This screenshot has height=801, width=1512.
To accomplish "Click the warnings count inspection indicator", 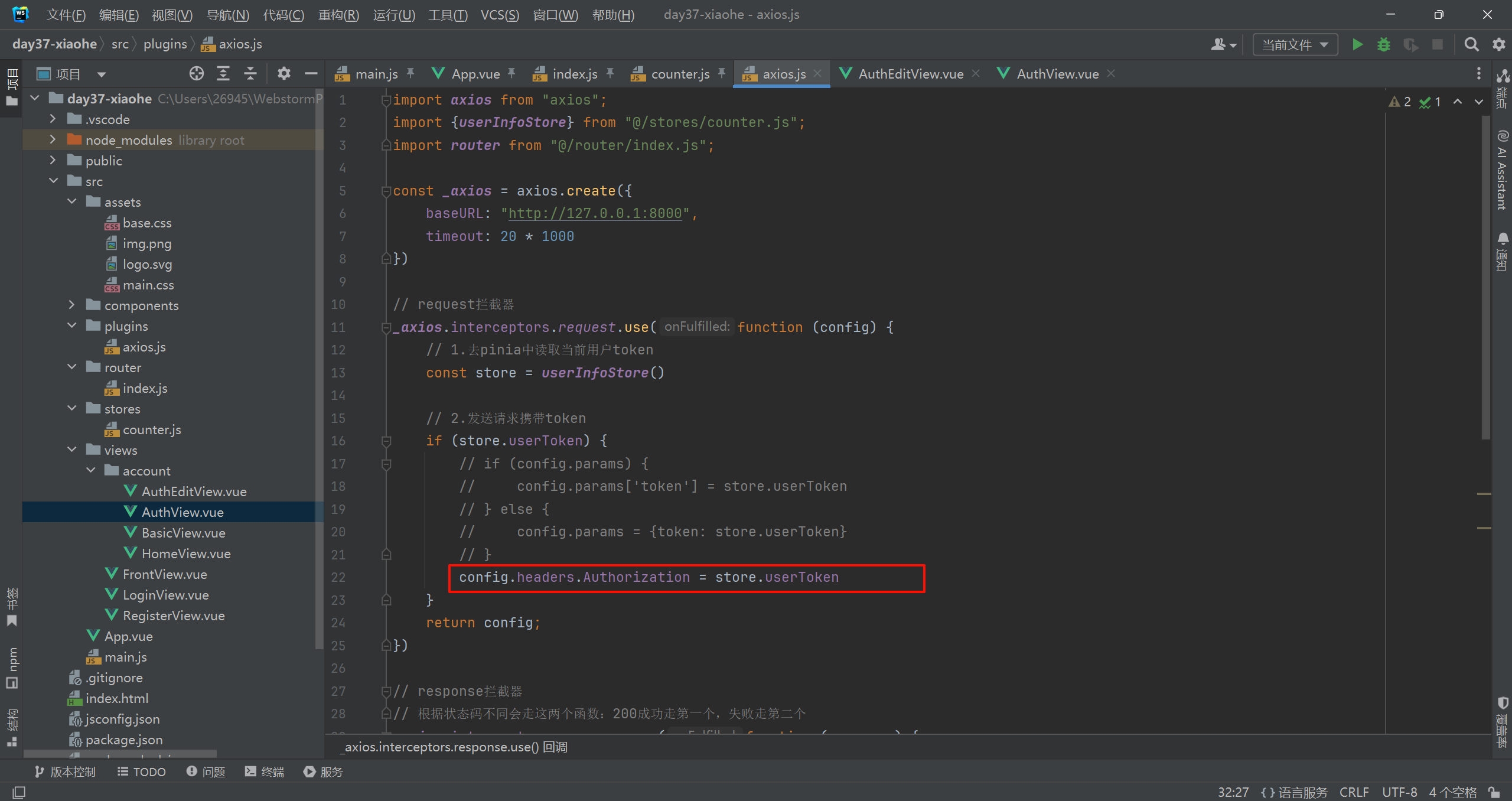I will pyautogui.click(x=1399, y=102).
